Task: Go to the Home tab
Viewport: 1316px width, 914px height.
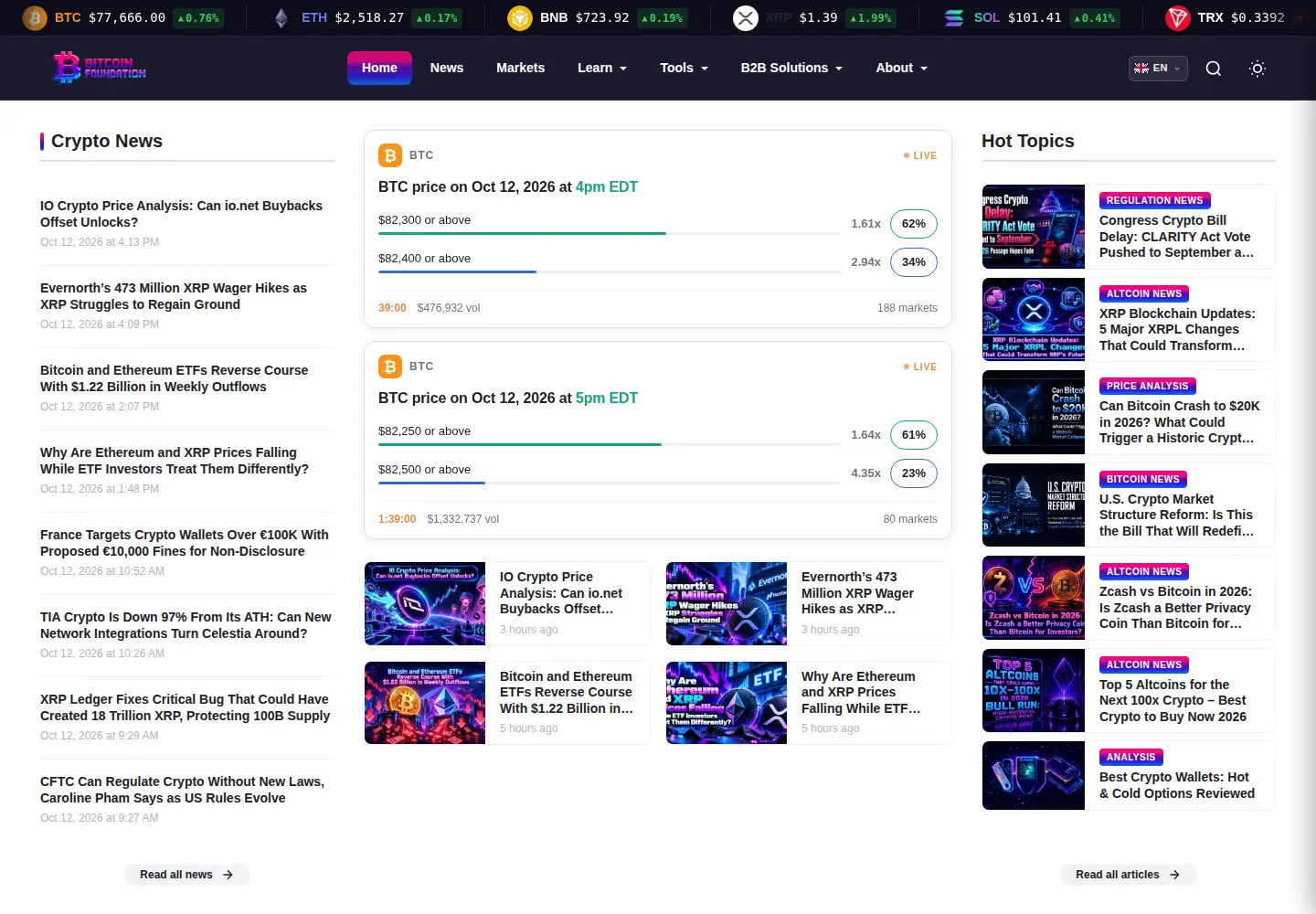Action: [379, 68]
